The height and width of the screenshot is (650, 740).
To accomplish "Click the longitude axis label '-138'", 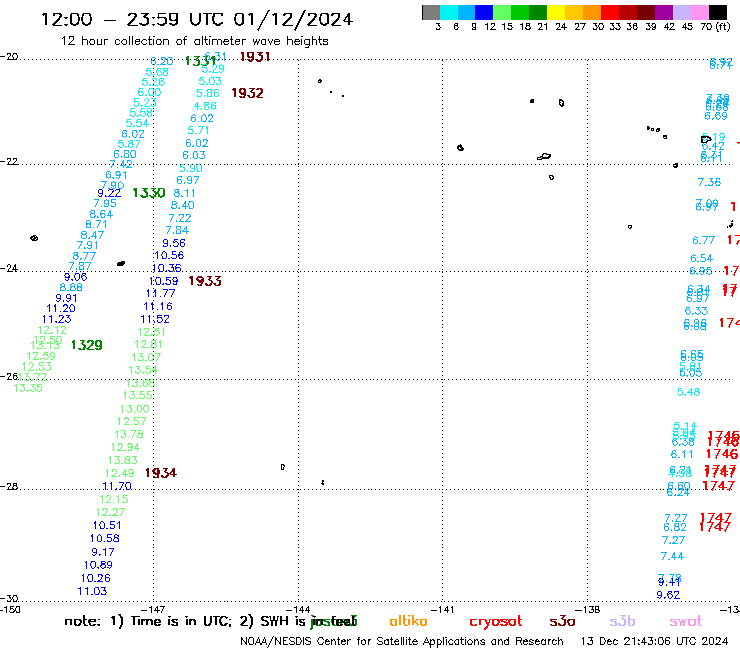I will pos(588,609).
